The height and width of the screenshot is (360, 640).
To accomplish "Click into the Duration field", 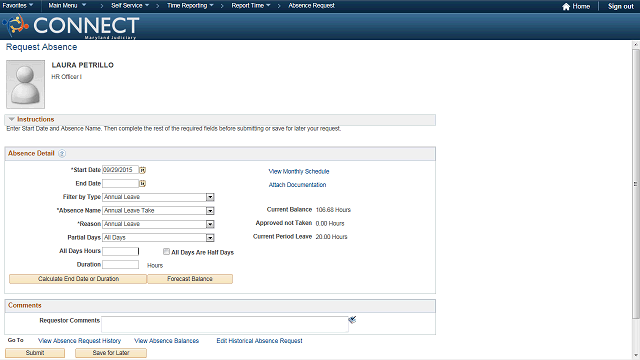I will click(120, 265).
